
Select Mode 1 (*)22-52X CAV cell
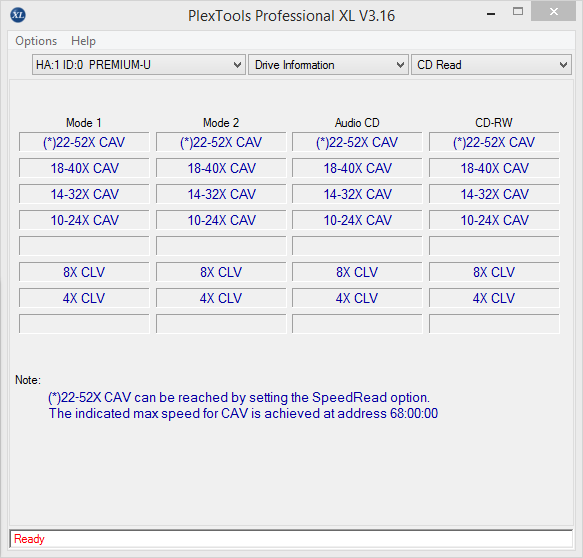pos(84,142)
